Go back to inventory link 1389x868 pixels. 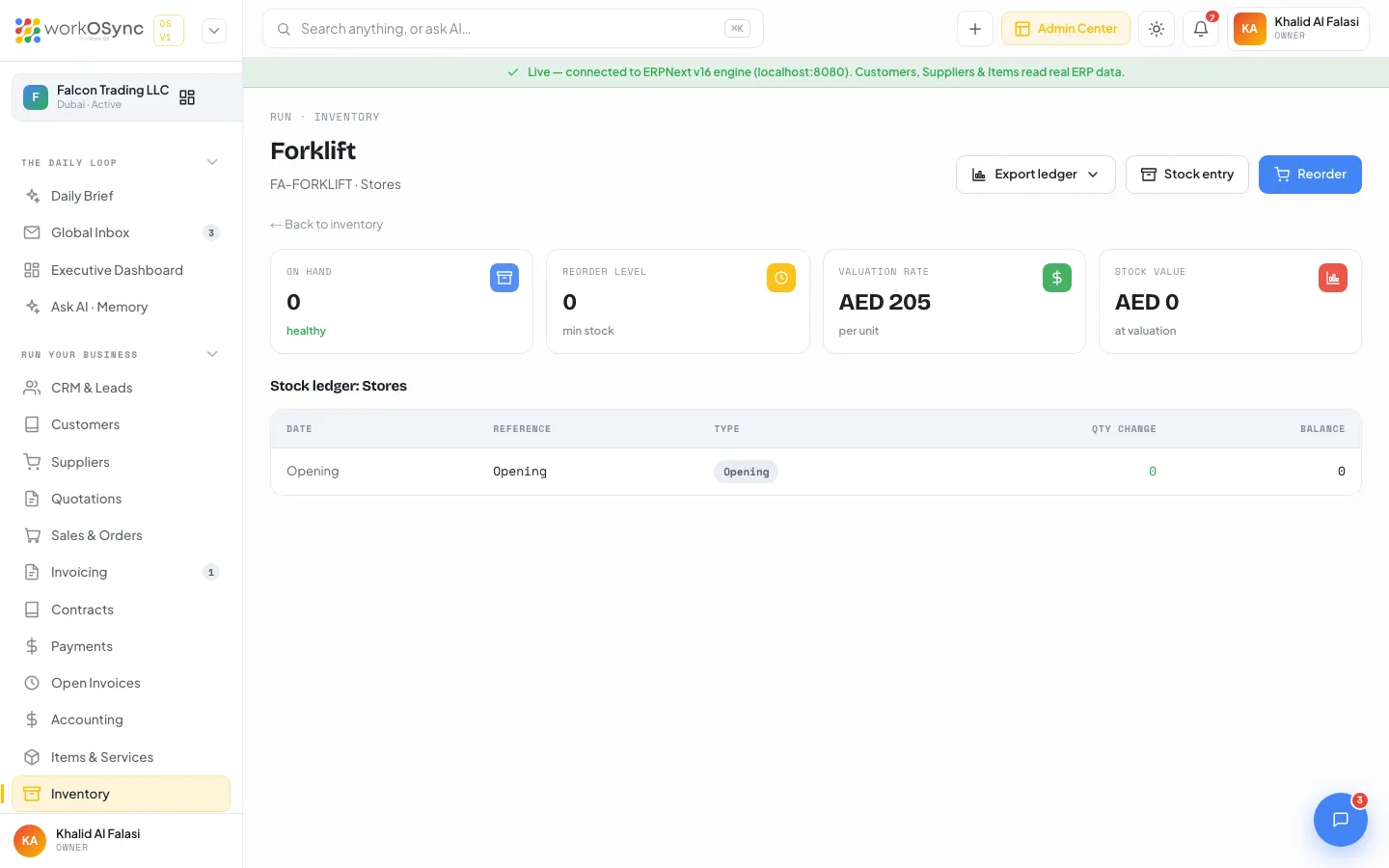click(x=327, y=225)
